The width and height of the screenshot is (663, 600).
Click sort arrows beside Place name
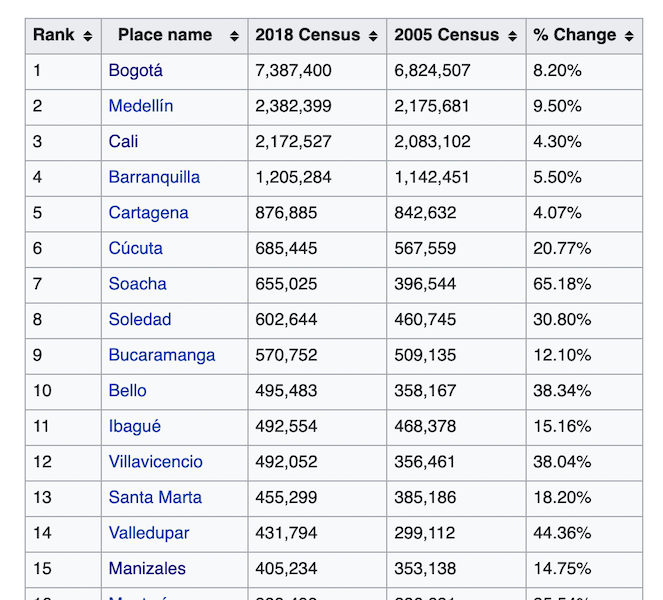[234, 36]
